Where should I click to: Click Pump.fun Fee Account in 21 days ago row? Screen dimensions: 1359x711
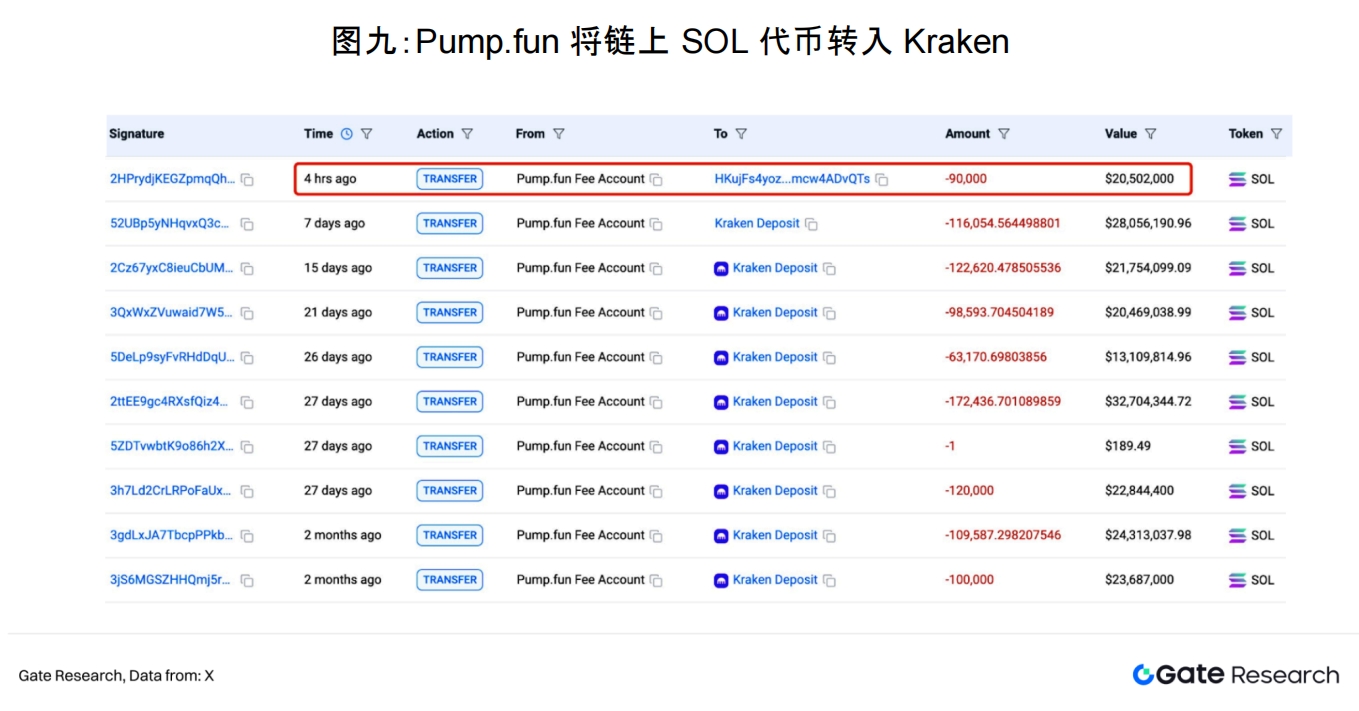(x=580, y=312)
